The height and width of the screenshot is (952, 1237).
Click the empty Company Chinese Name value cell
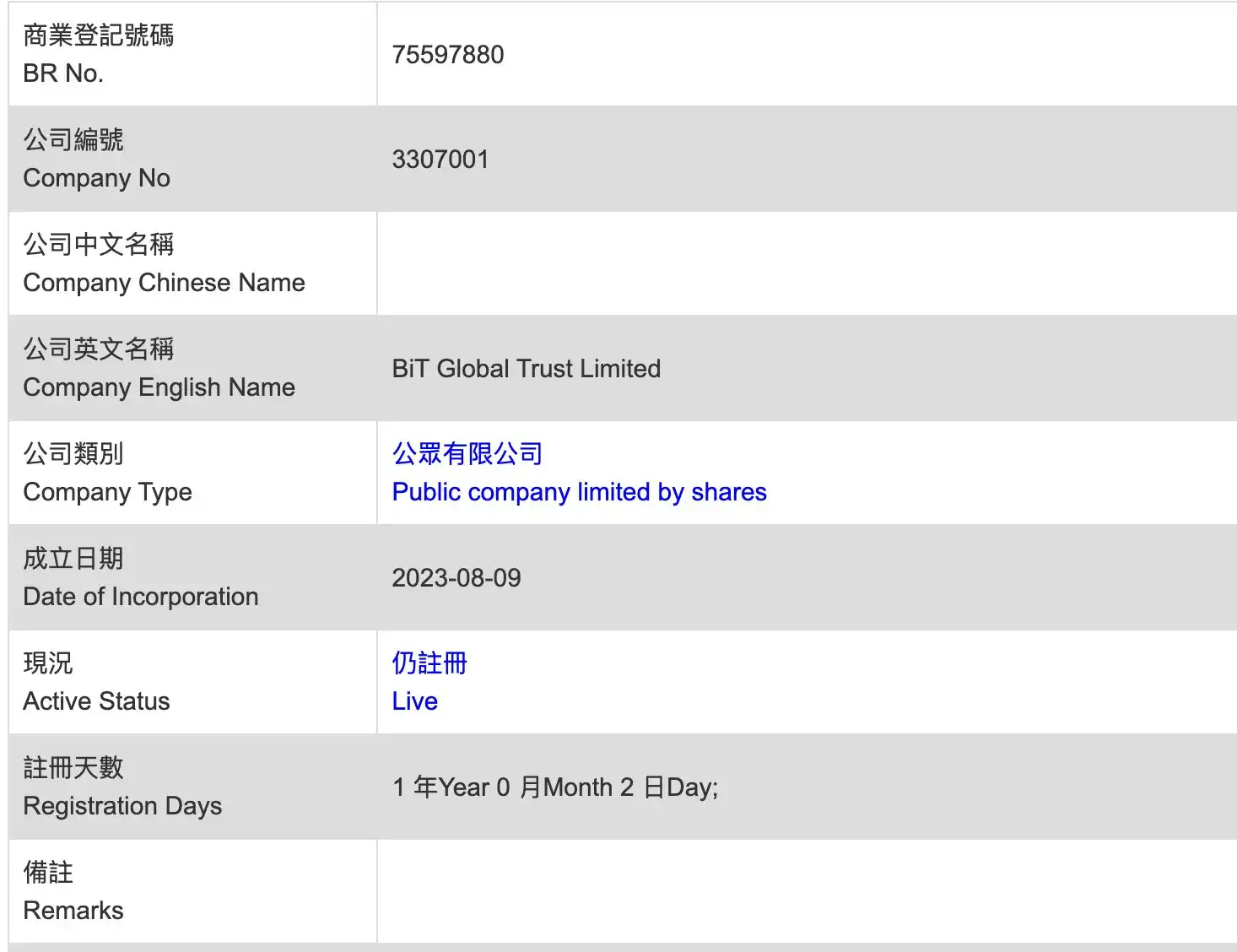pos(806,264)
